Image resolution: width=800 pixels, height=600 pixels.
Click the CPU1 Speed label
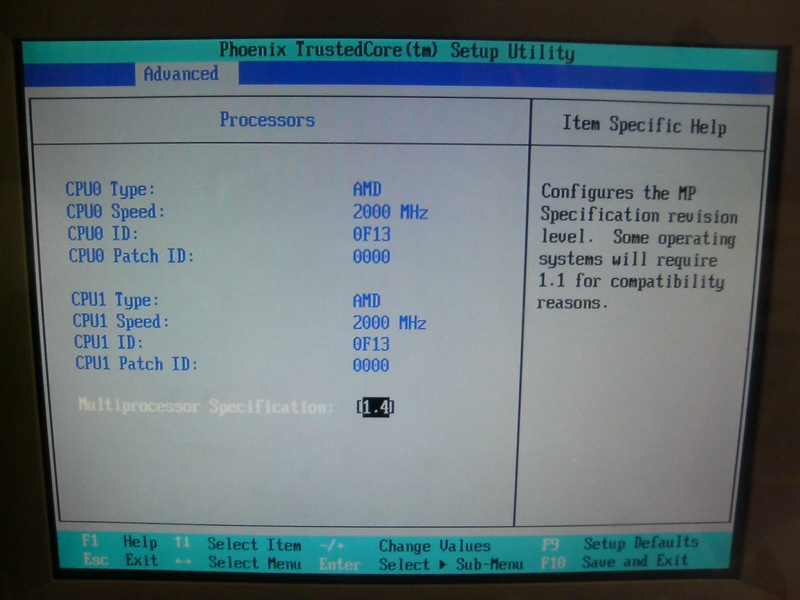pos(120,321)
